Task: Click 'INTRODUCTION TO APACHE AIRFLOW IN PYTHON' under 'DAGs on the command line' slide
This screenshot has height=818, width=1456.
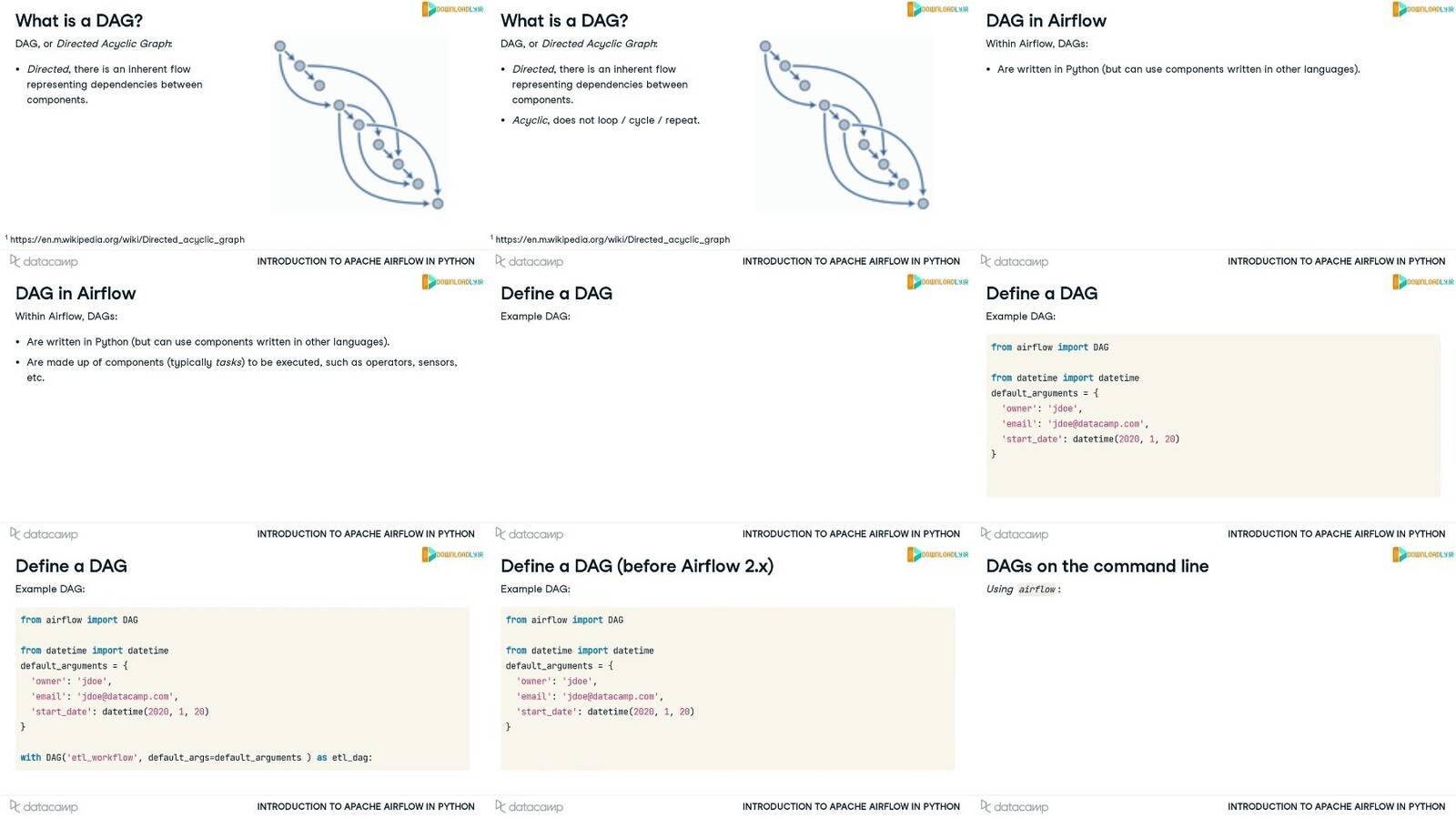Action: [x=1336, y=806]
